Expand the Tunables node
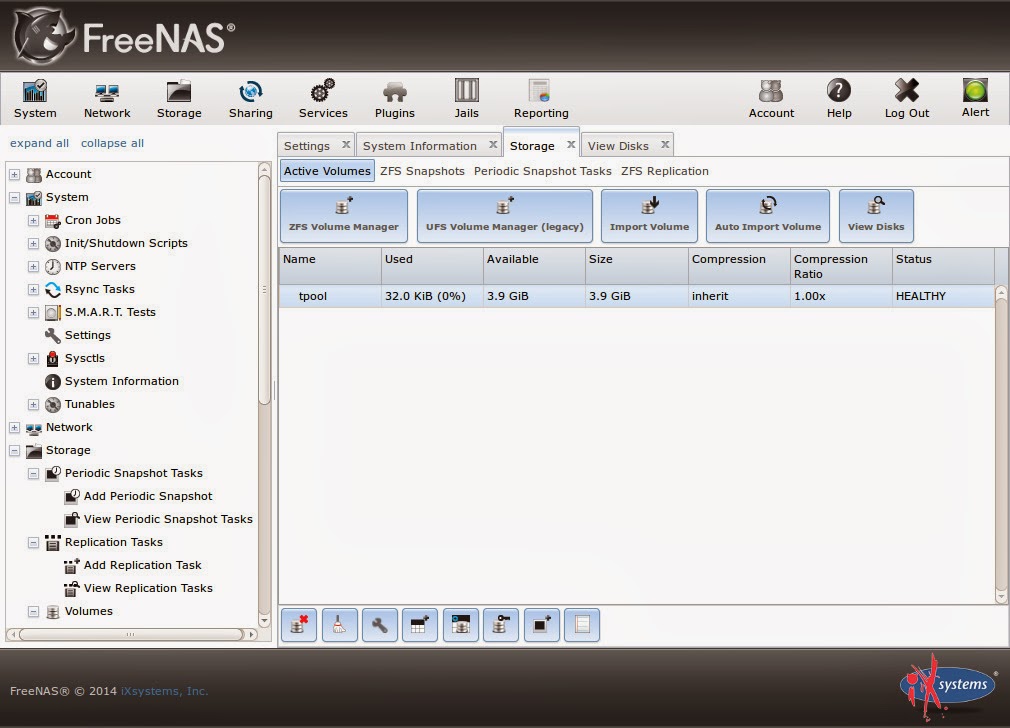 [33, 405]
